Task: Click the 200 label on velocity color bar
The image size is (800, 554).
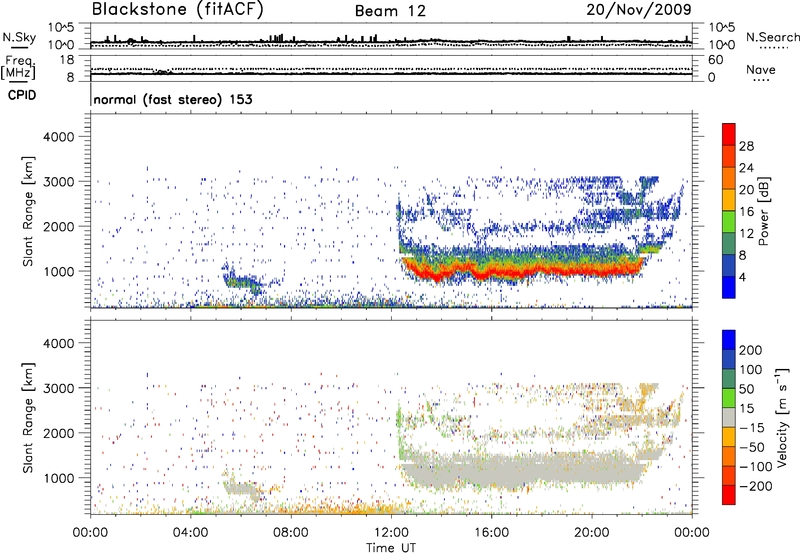Action: coord(751,350)
